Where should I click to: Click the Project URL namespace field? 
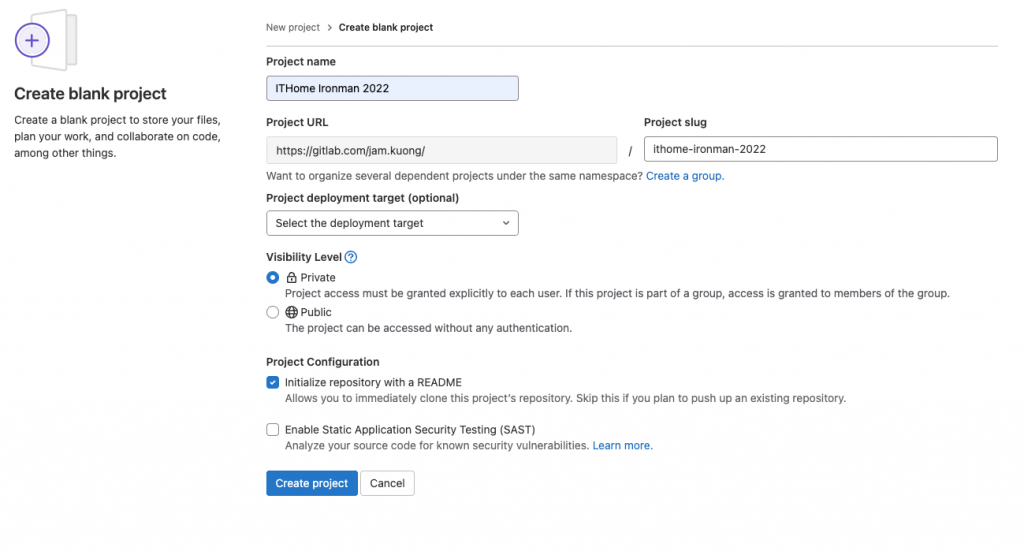(x=441, y=150)
